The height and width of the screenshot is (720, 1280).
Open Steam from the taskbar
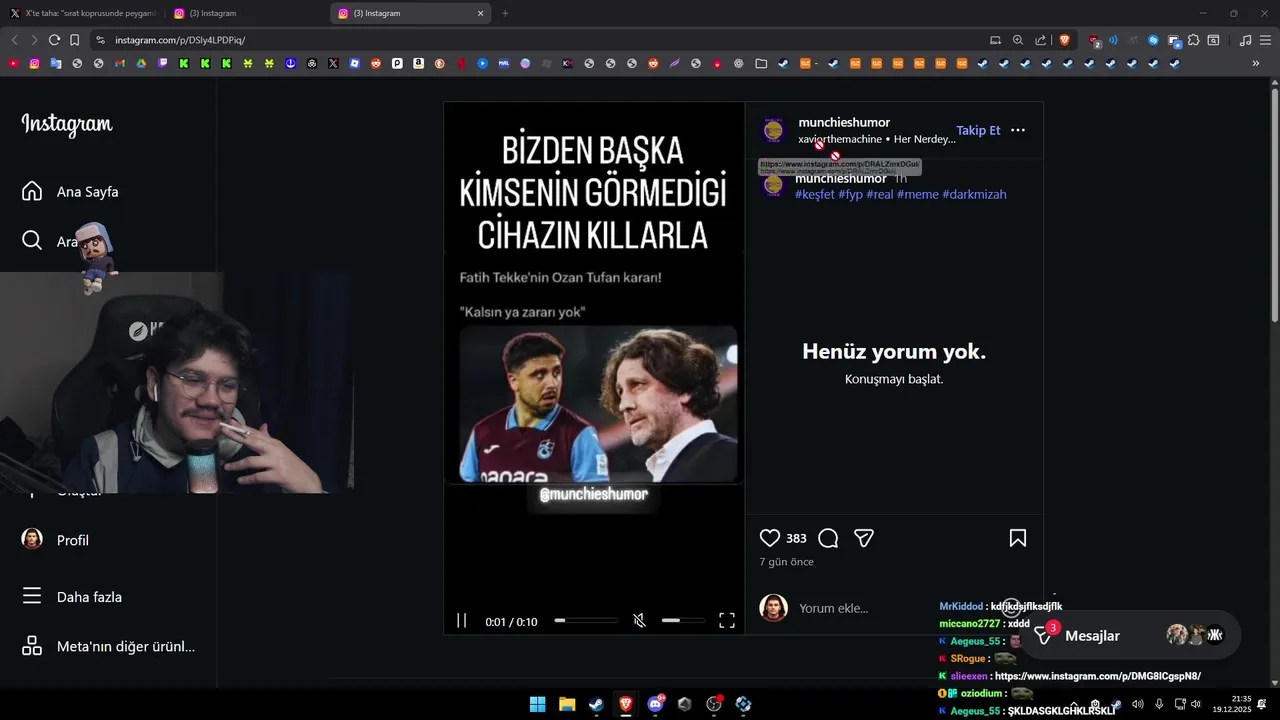(x=596, y=704)
